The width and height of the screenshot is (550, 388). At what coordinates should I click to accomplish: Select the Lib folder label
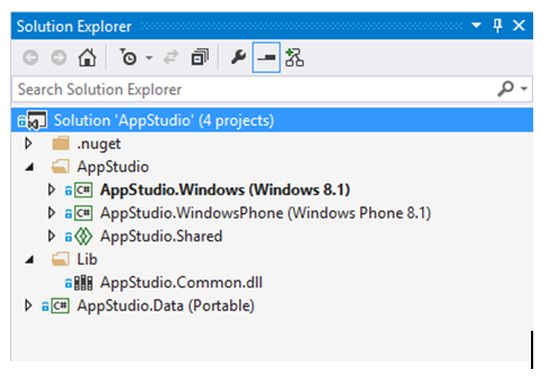(x=87, y=259)
